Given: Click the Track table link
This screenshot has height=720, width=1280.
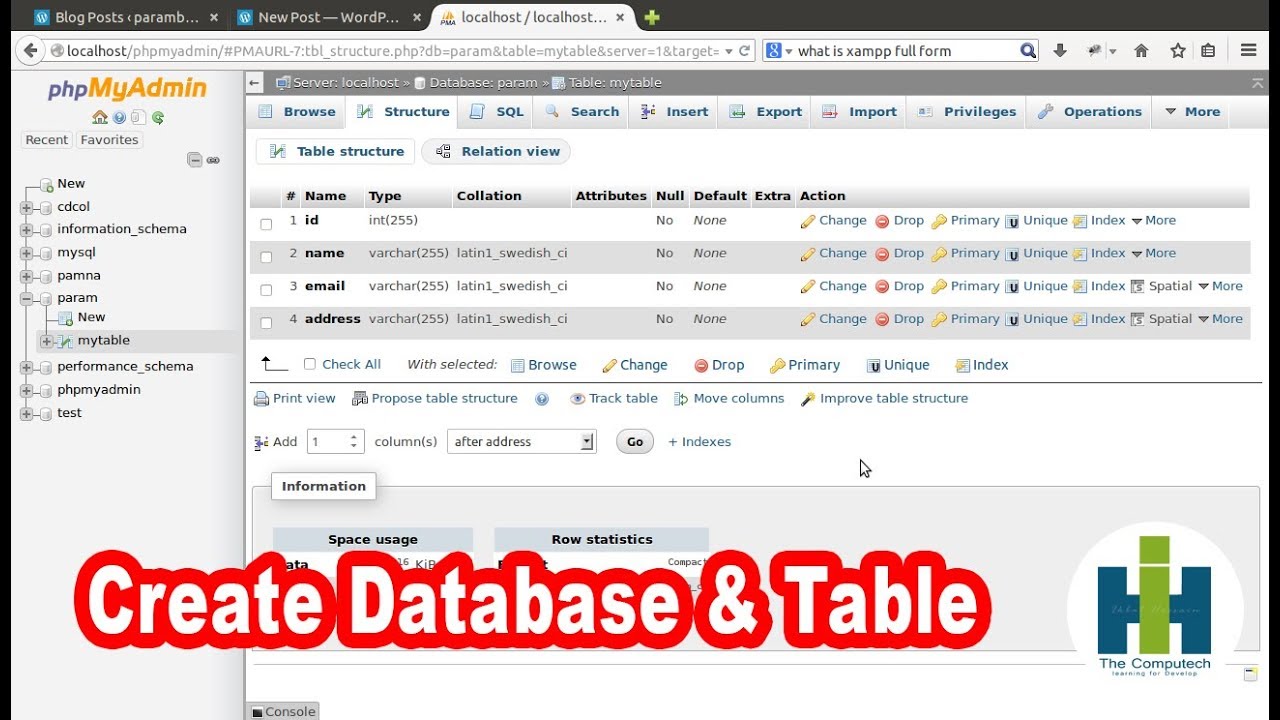Looking at the screenshot, I should click(x=614, y=398).
